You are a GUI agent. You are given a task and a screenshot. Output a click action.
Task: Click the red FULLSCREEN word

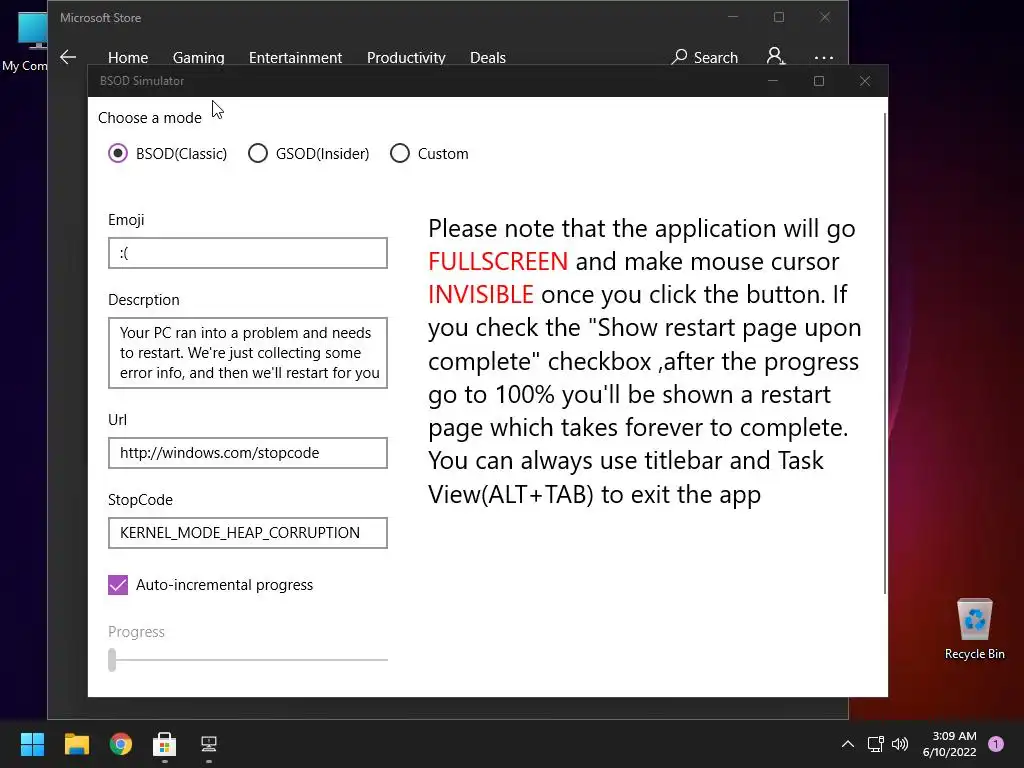coord(498,261)
